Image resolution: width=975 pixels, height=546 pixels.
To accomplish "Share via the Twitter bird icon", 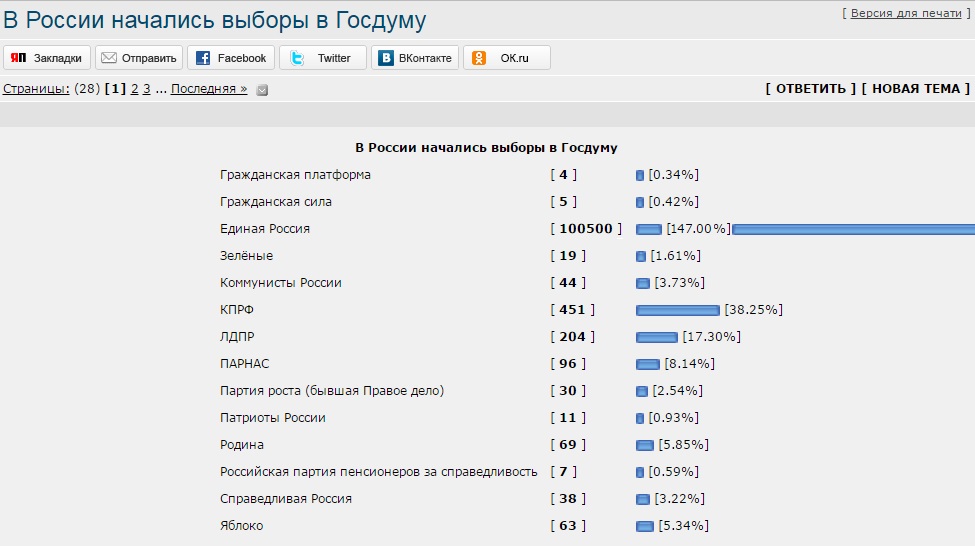I will click(x=297, y=58).
